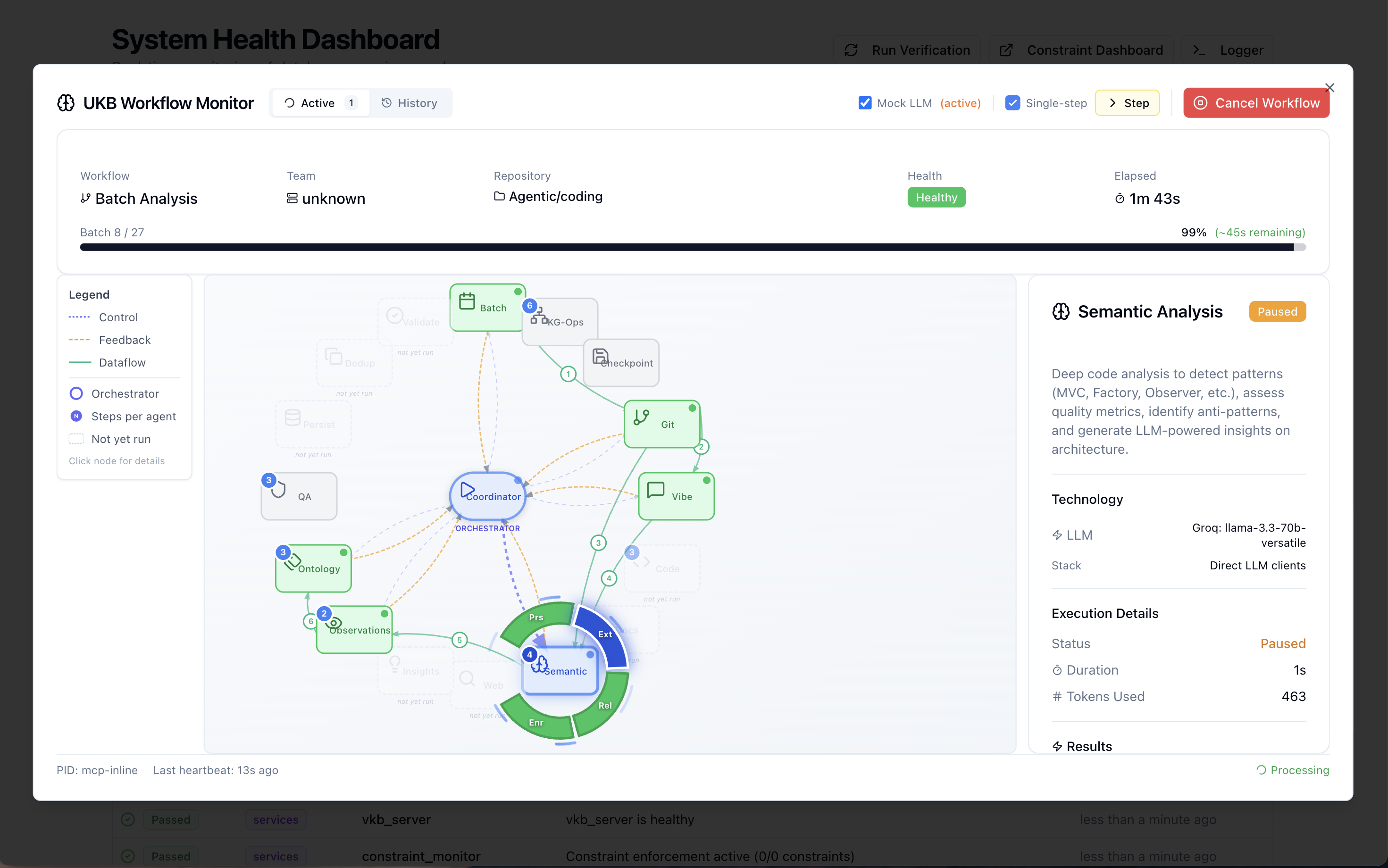Close the workflow monitor modal
This screenshot has width=1388, height=868.
coord(1329,88)
